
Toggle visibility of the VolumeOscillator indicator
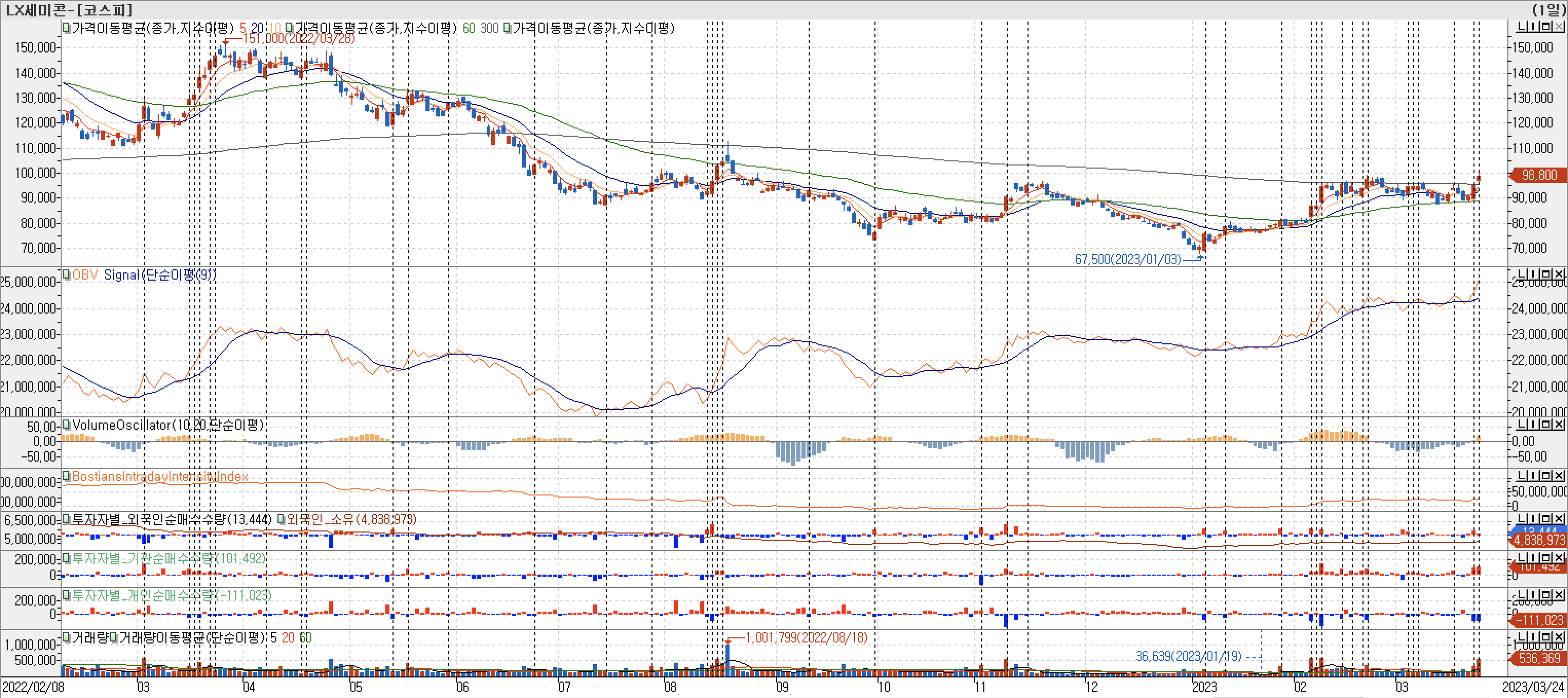[x=65, y=425]
